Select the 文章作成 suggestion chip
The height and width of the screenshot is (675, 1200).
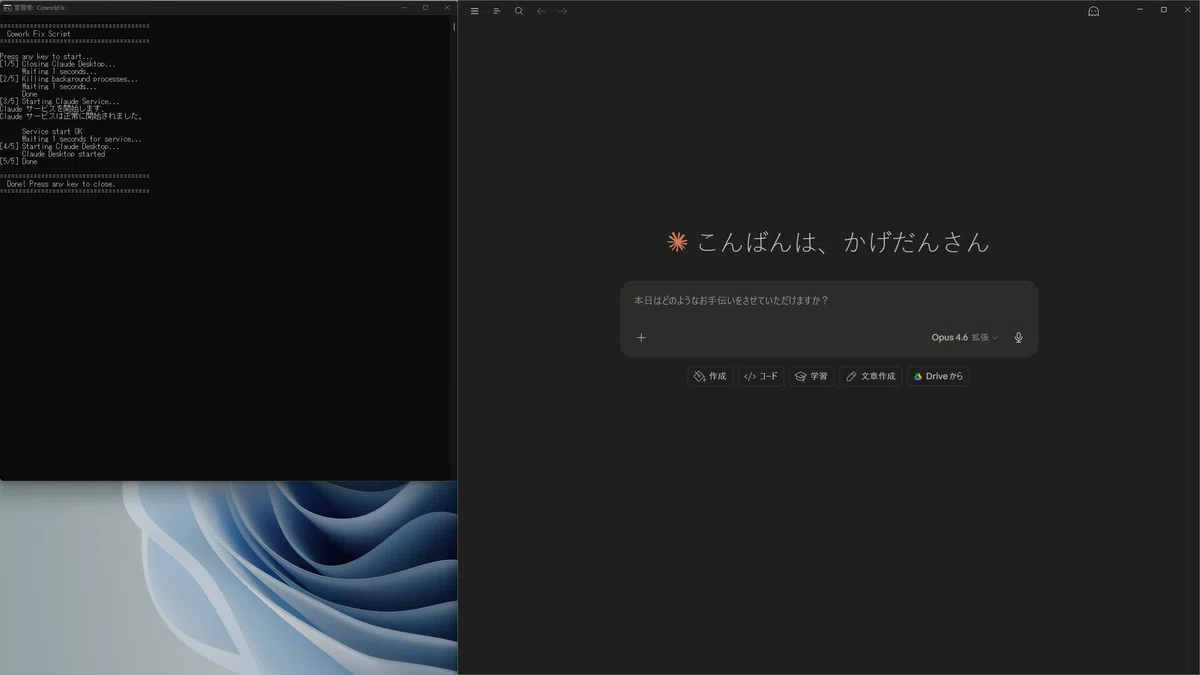tap(870, 376)
